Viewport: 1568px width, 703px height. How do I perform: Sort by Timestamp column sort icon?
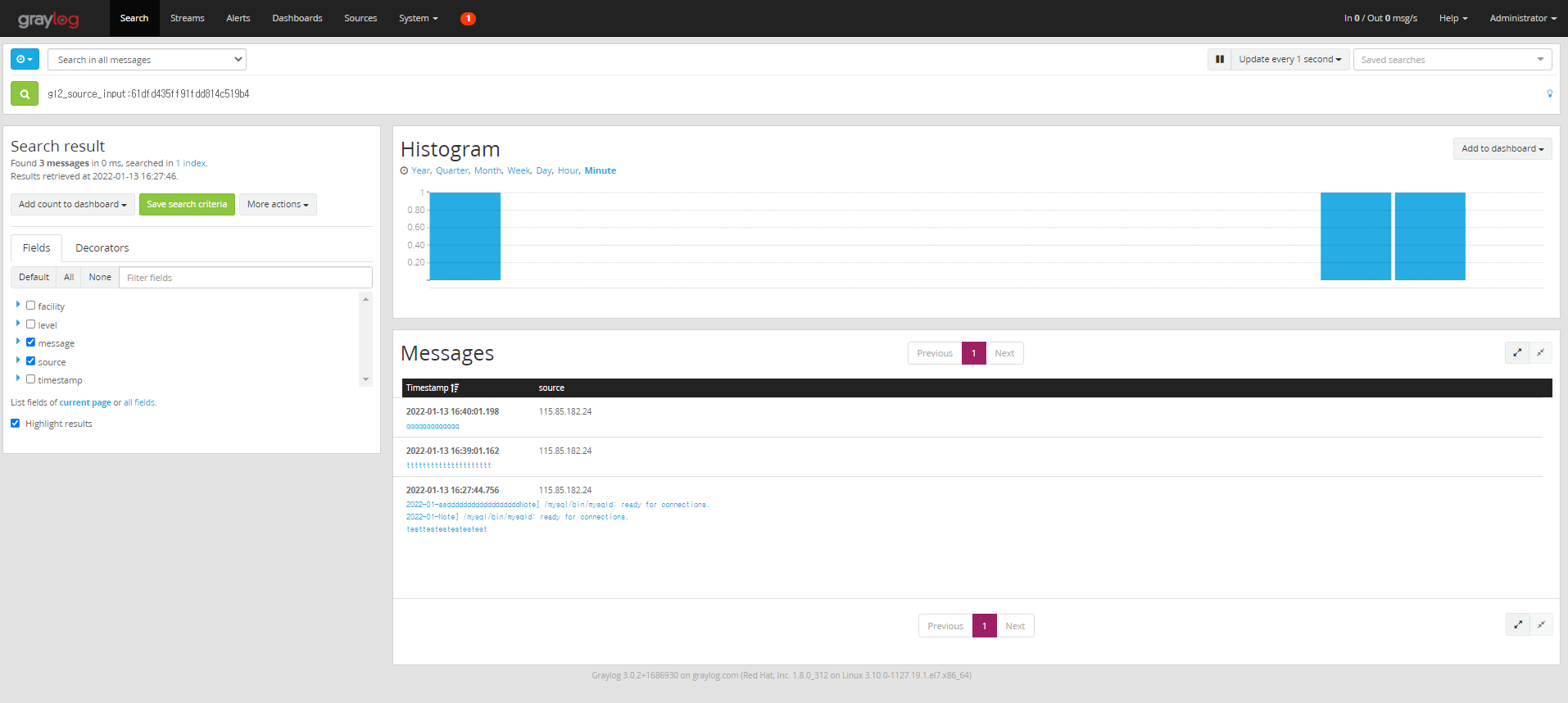(455, 388)
